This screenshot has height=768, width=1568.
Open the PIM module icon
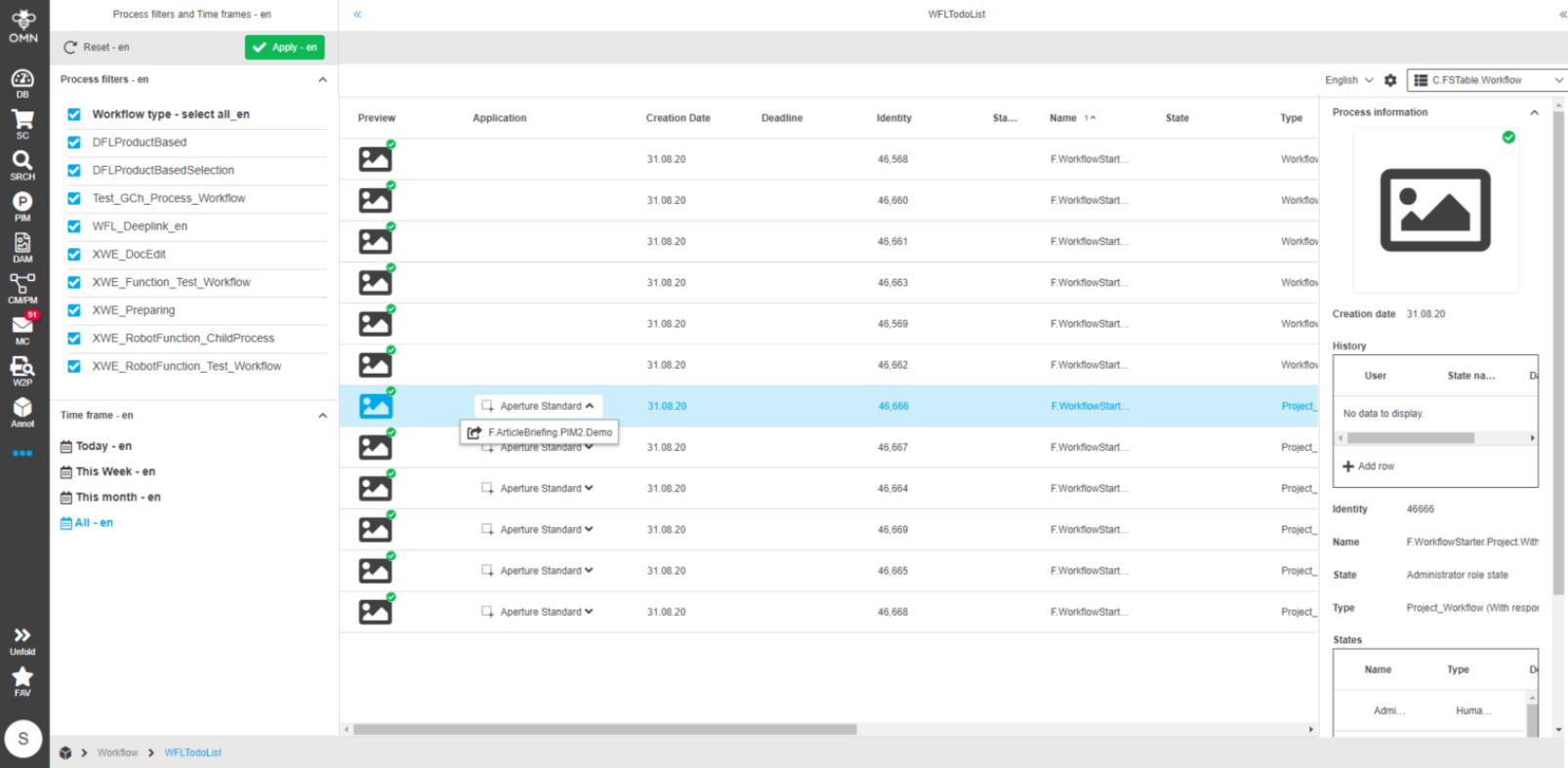click(x=22, y=205)
